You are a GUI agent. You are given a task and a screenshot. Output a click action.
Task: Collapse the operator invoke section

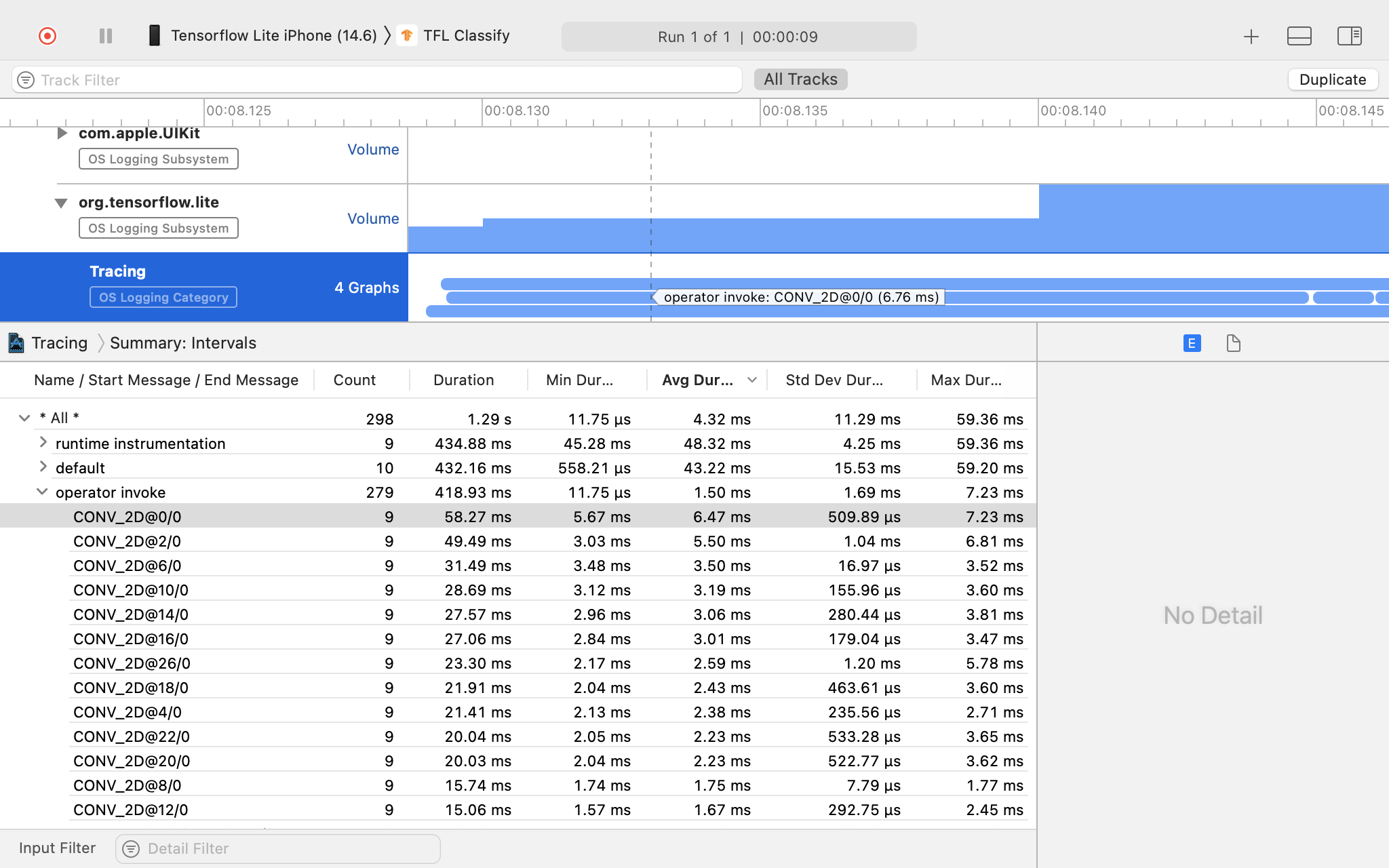tap(41, 491)
